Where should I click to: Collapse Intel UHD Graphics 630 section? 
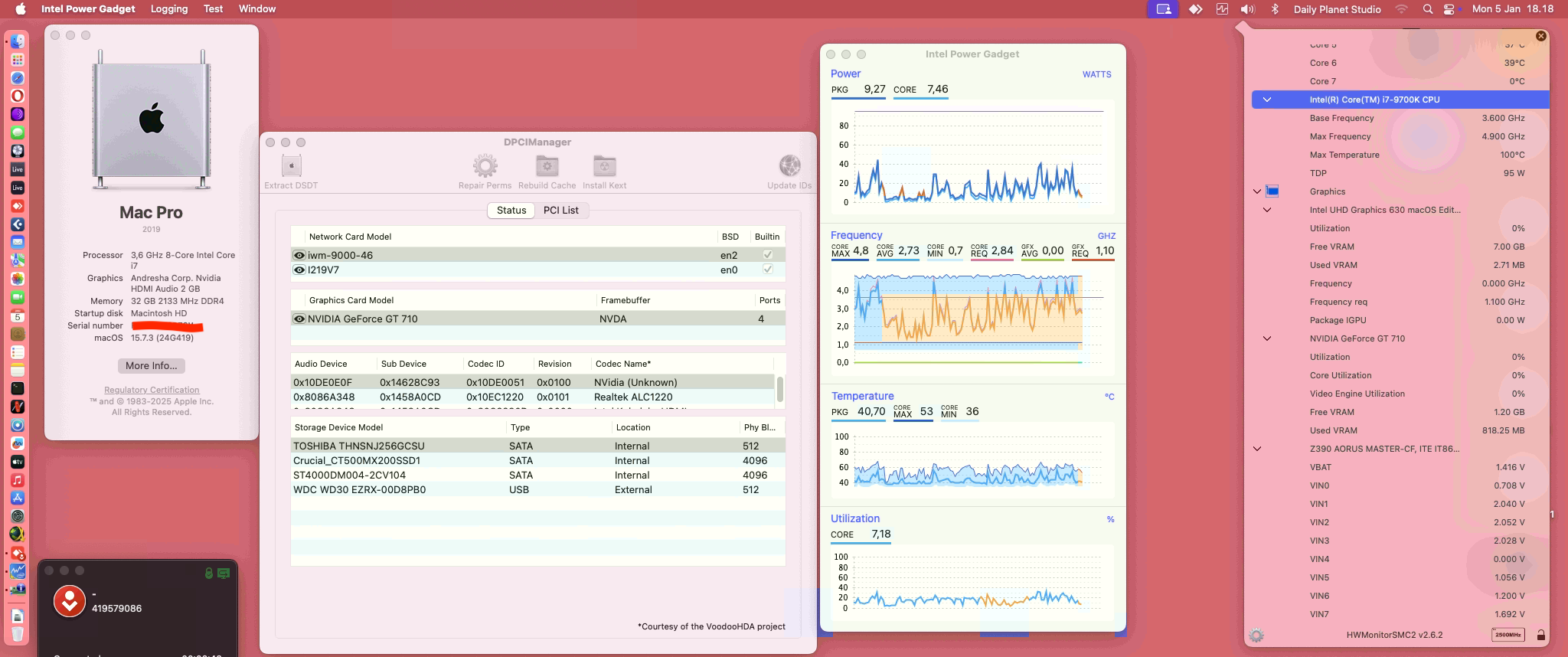1267,210
